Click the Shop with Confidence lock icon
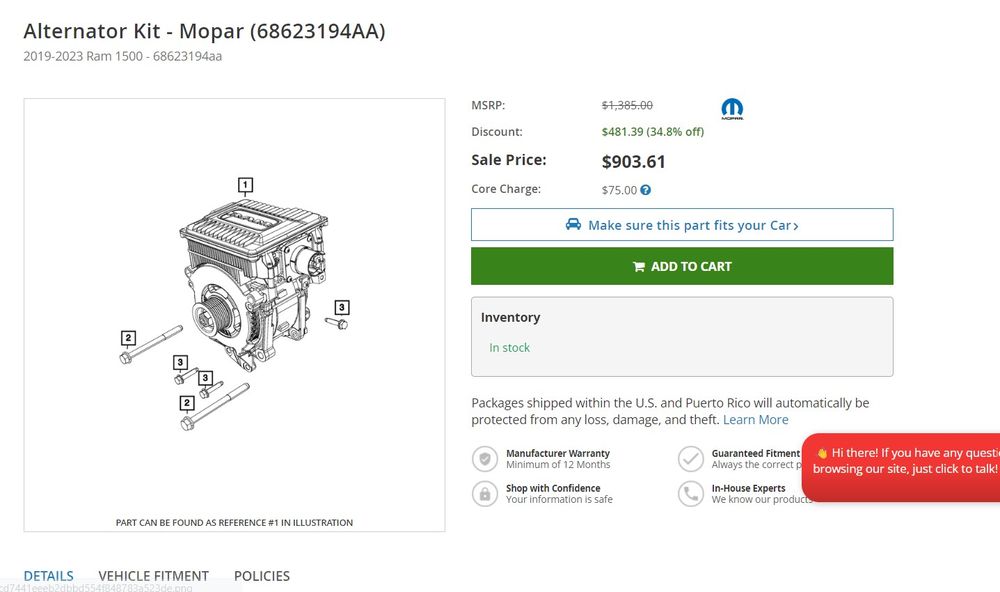The image size is (1000, 592). 485,494
